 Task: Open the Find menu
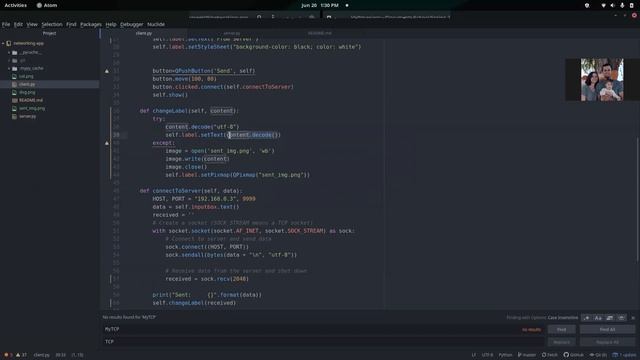point(71,24)
